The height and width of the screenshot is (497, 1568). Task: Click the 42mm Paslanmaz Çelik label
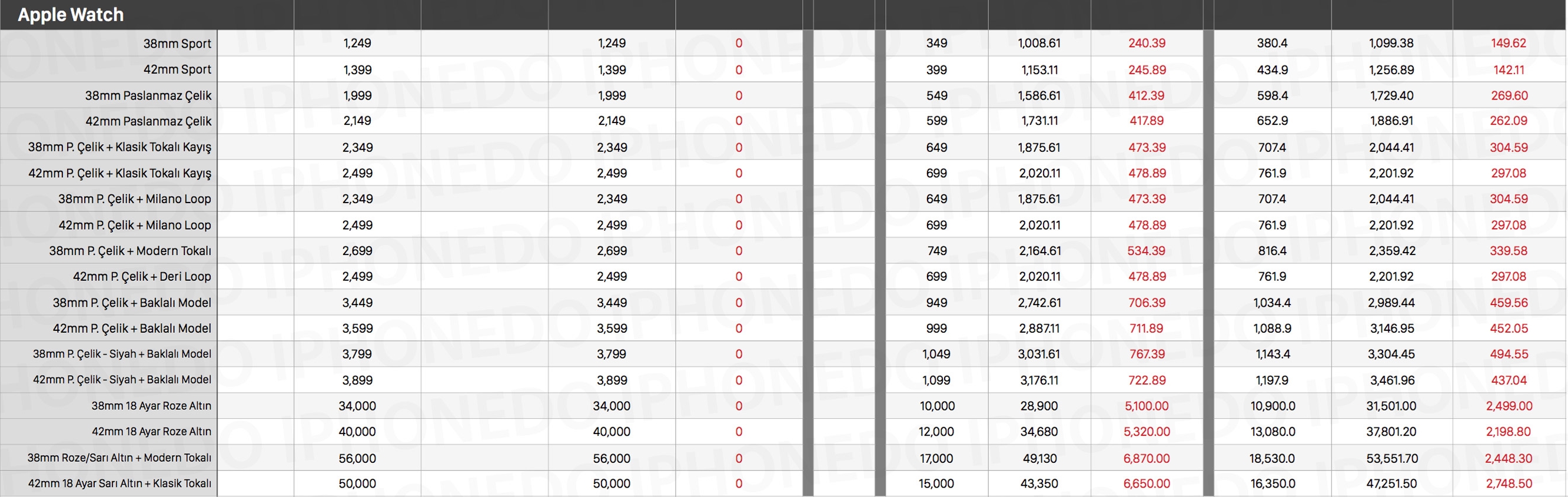coord(148,121)
